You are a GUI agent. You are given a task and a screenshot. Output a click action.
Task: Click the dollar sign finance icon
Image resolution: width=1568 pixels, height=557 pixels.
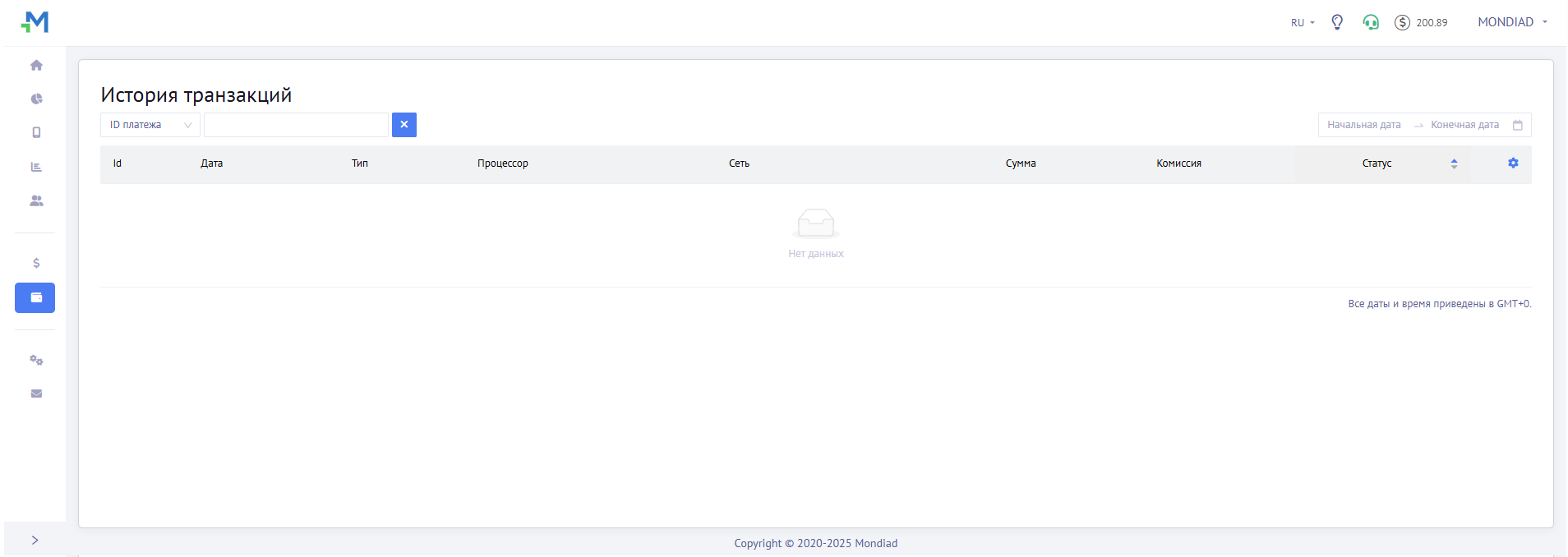click(x=36, y=263)
